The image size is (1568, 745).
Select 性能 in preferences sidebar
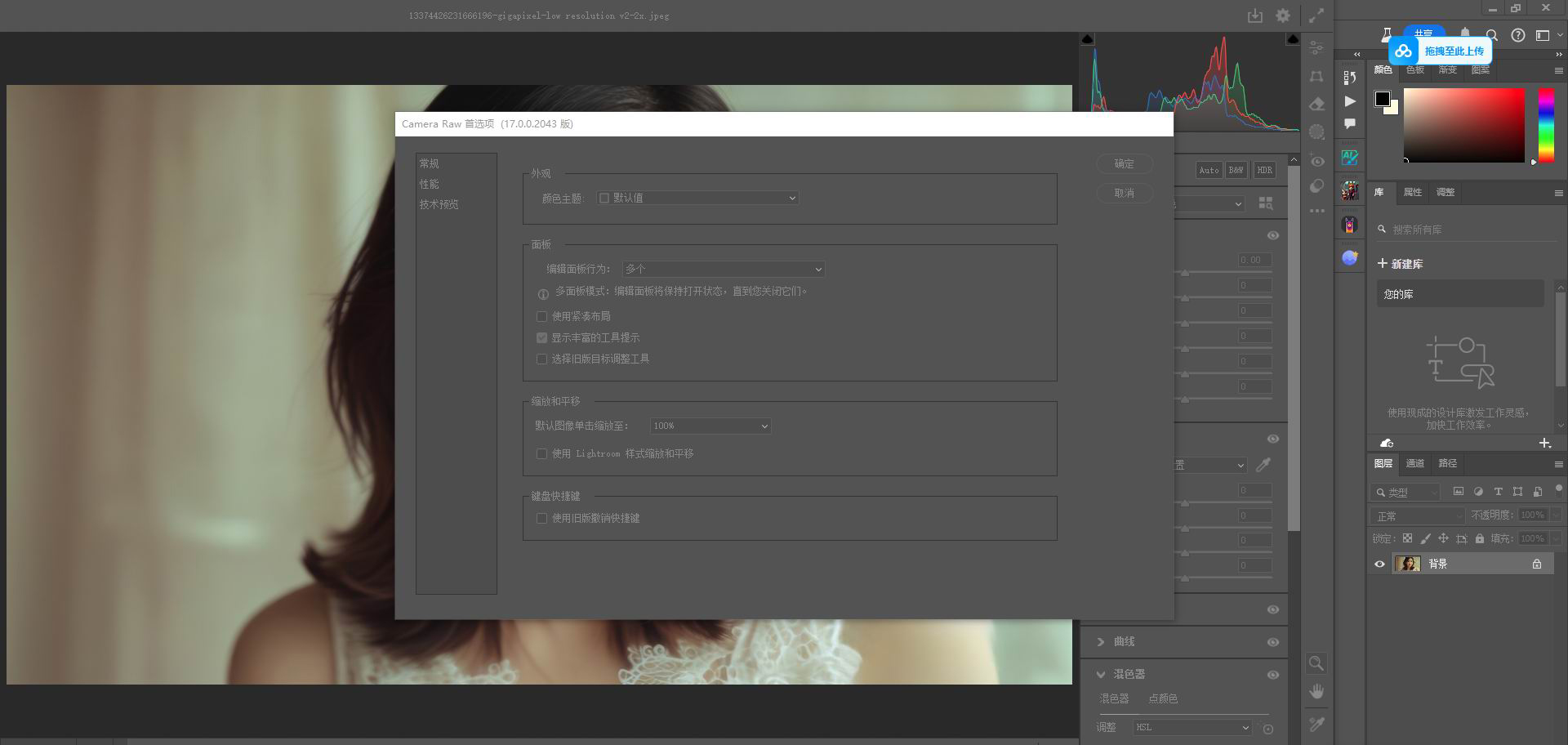click(429, 184)
